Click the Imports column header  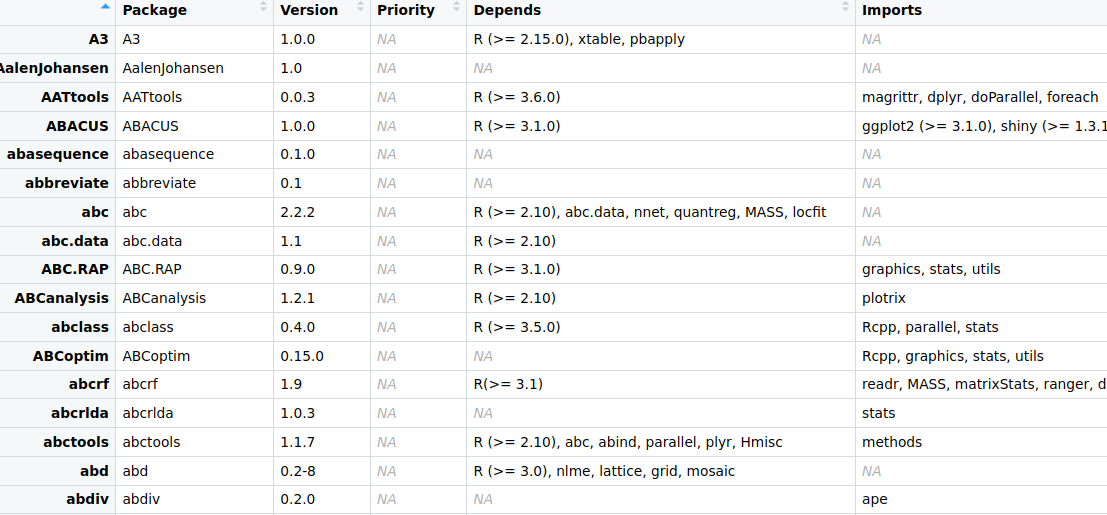[981, 11]
